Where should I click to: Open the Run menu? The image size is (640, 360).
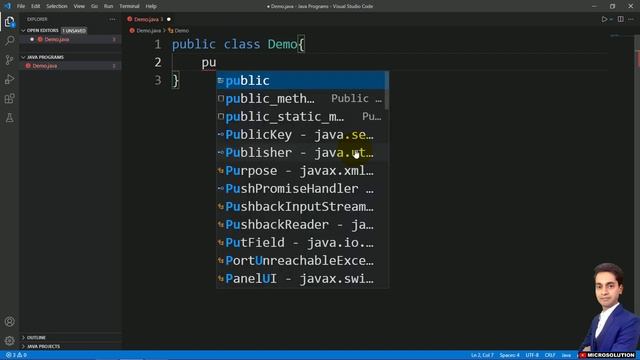(108, 6)
